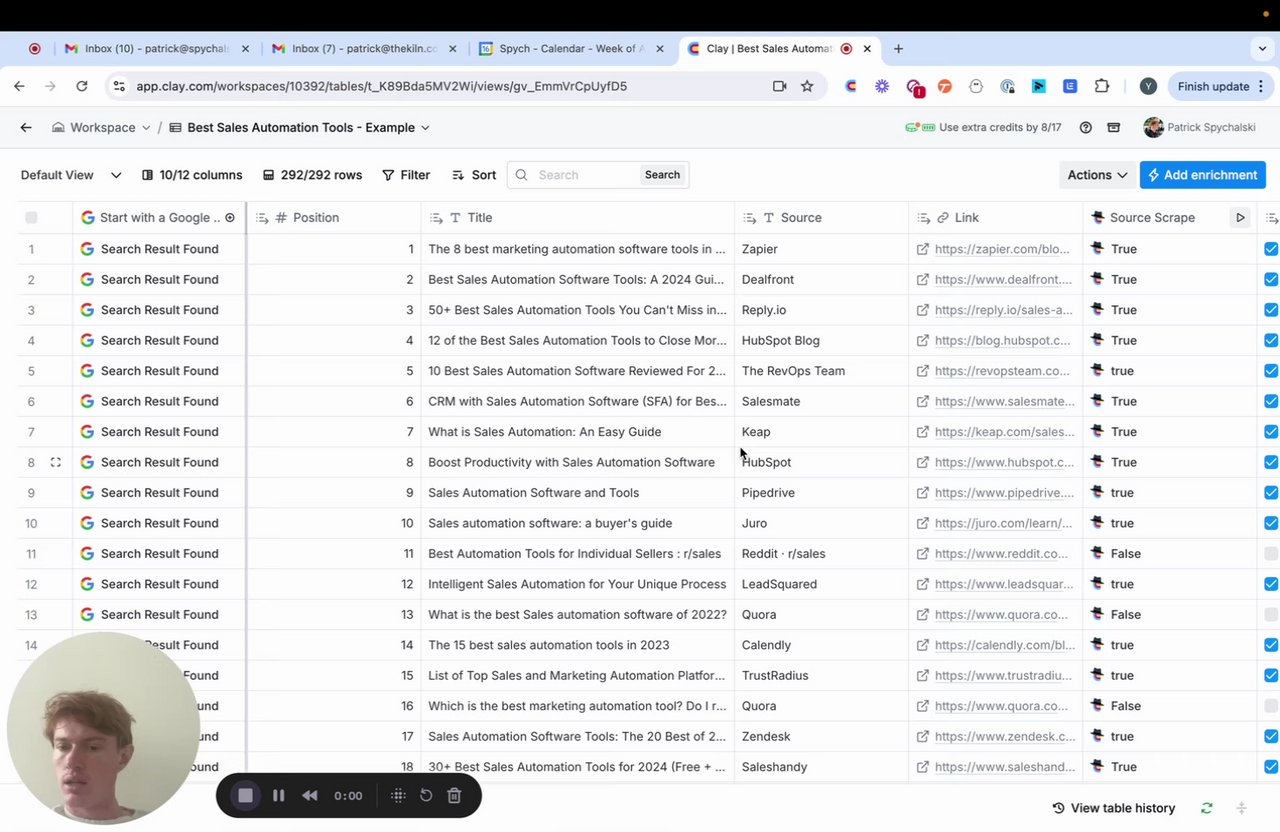
Task: Switch to the Inbox (7) Gmail tab
Action: click(x=364, y=48)
